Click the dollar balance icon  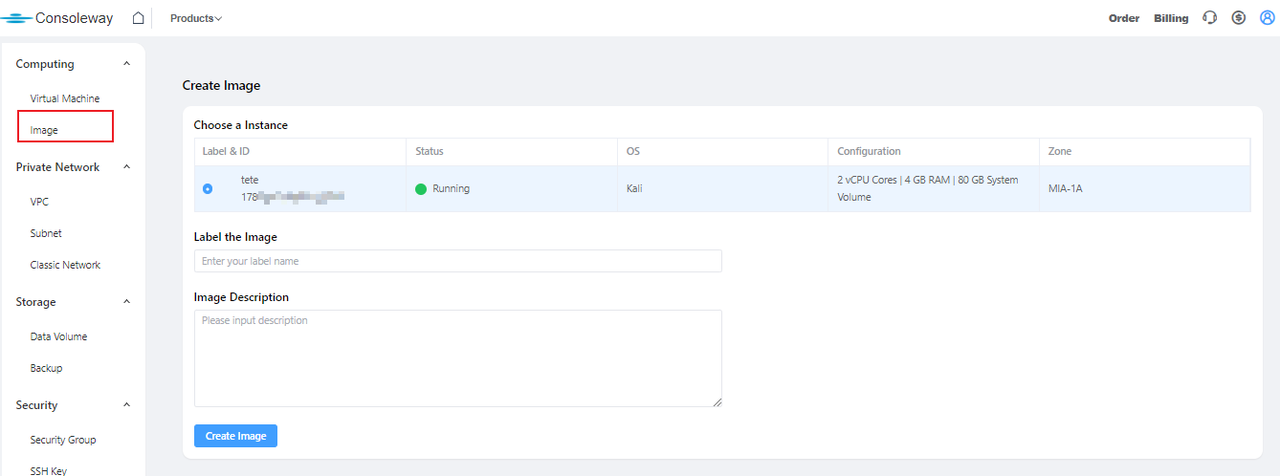(1238, 18)
